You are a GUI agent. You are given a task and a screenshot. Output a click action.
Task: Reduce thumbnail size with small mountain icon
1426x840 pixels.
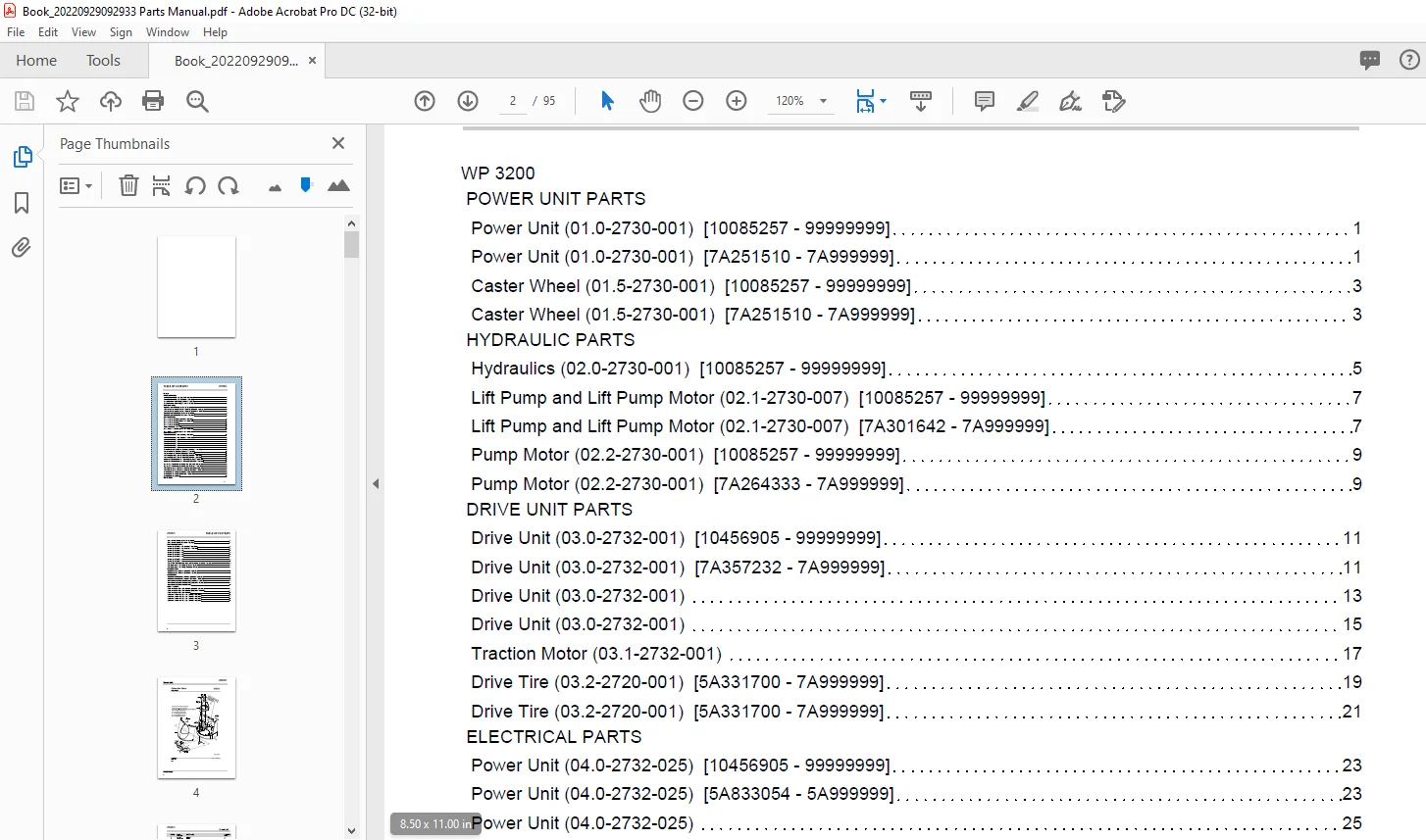pyautogui.click(x=275, y=187)
